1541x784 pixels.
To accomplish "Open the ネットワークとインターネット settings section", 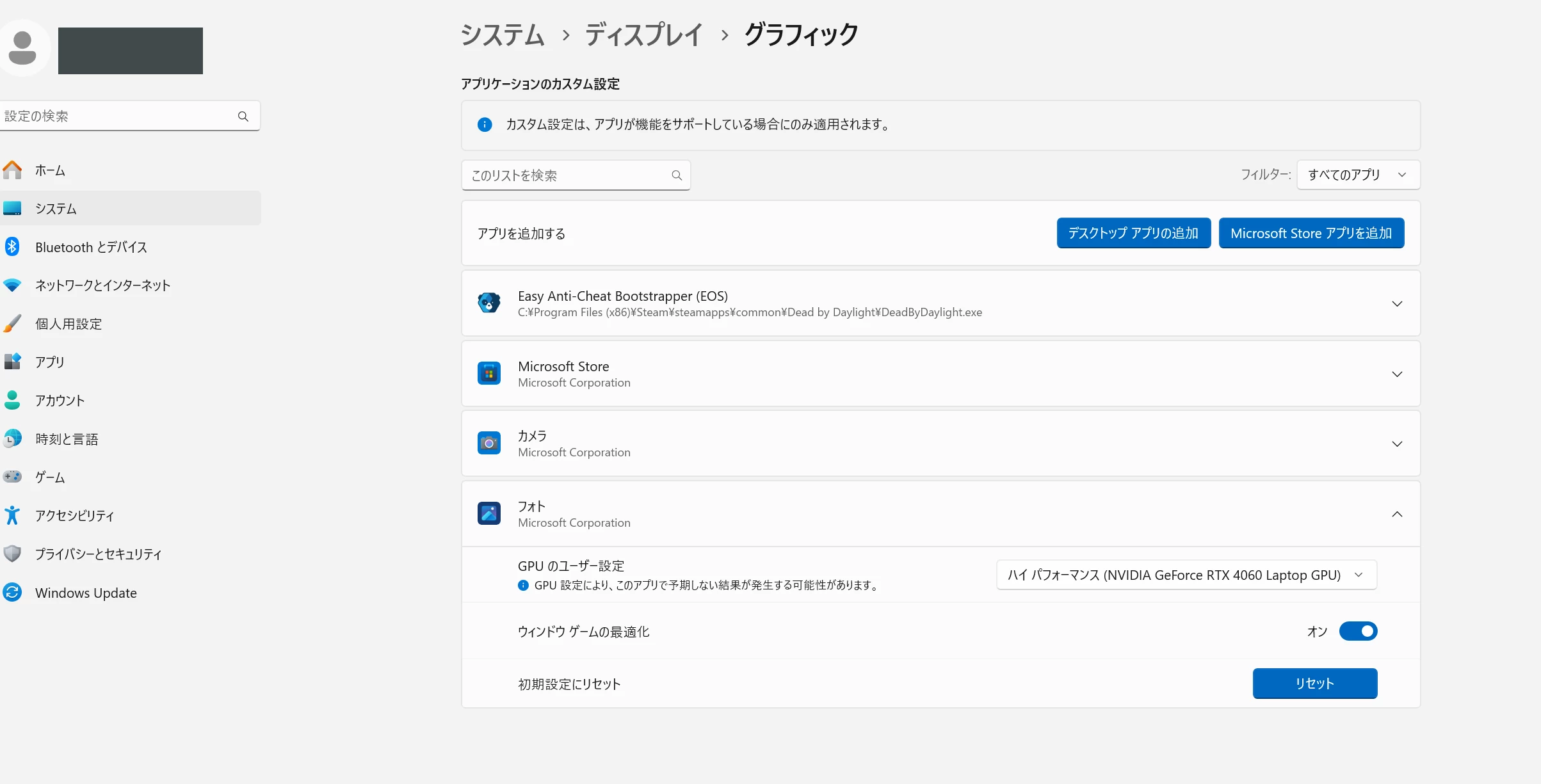I will click(102, 285).
